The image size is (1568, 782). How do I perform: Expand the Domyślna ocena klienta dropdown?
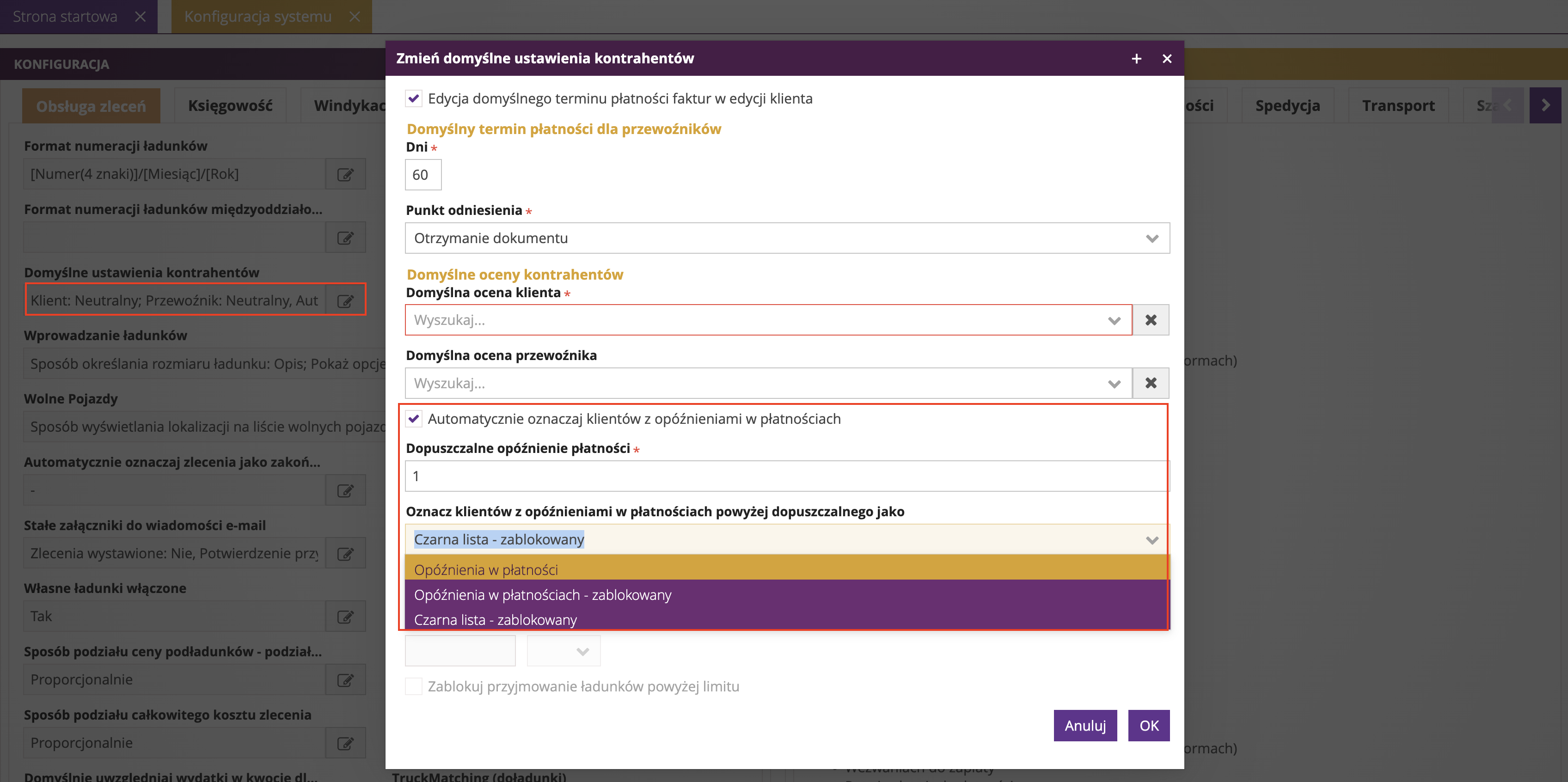click(x=1113, y=321)
